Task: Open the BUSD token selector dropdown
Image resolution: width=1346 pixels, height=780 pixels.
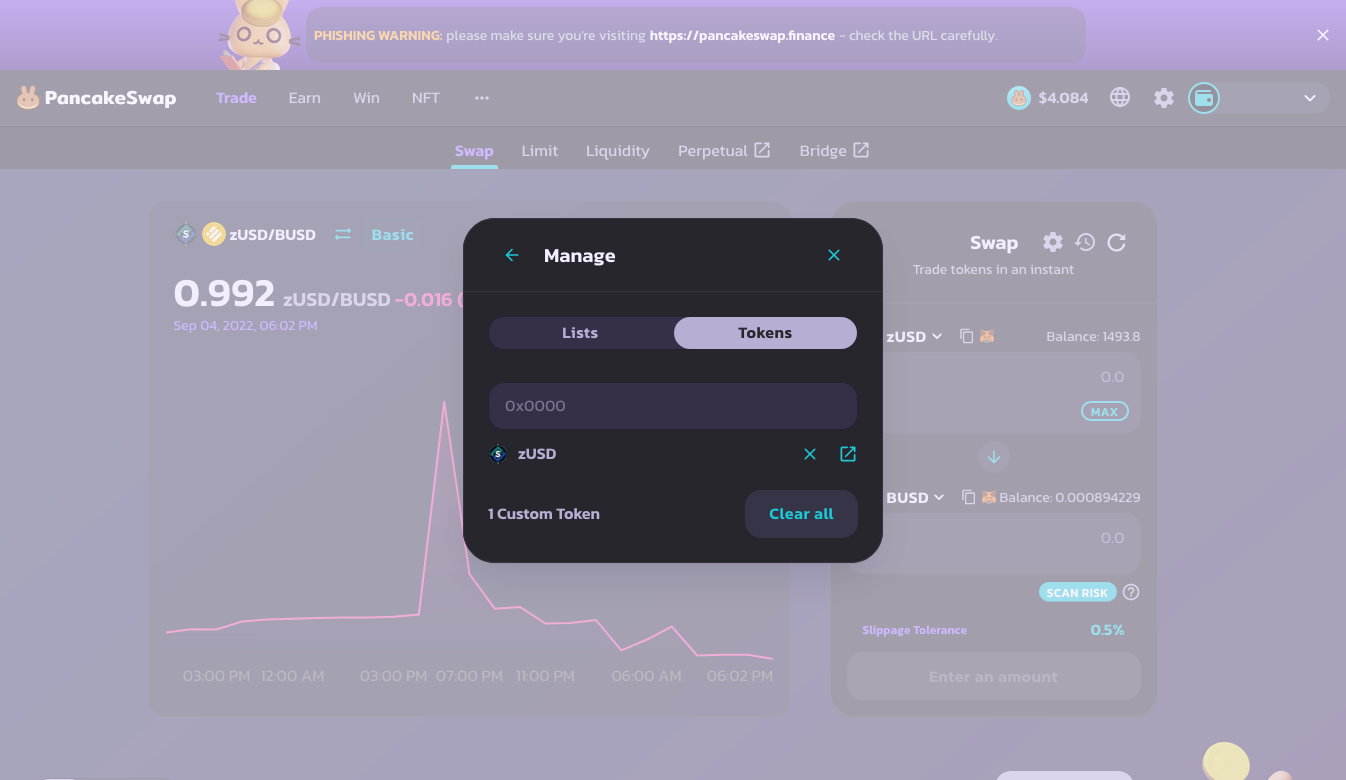Action: click(914, 497)
